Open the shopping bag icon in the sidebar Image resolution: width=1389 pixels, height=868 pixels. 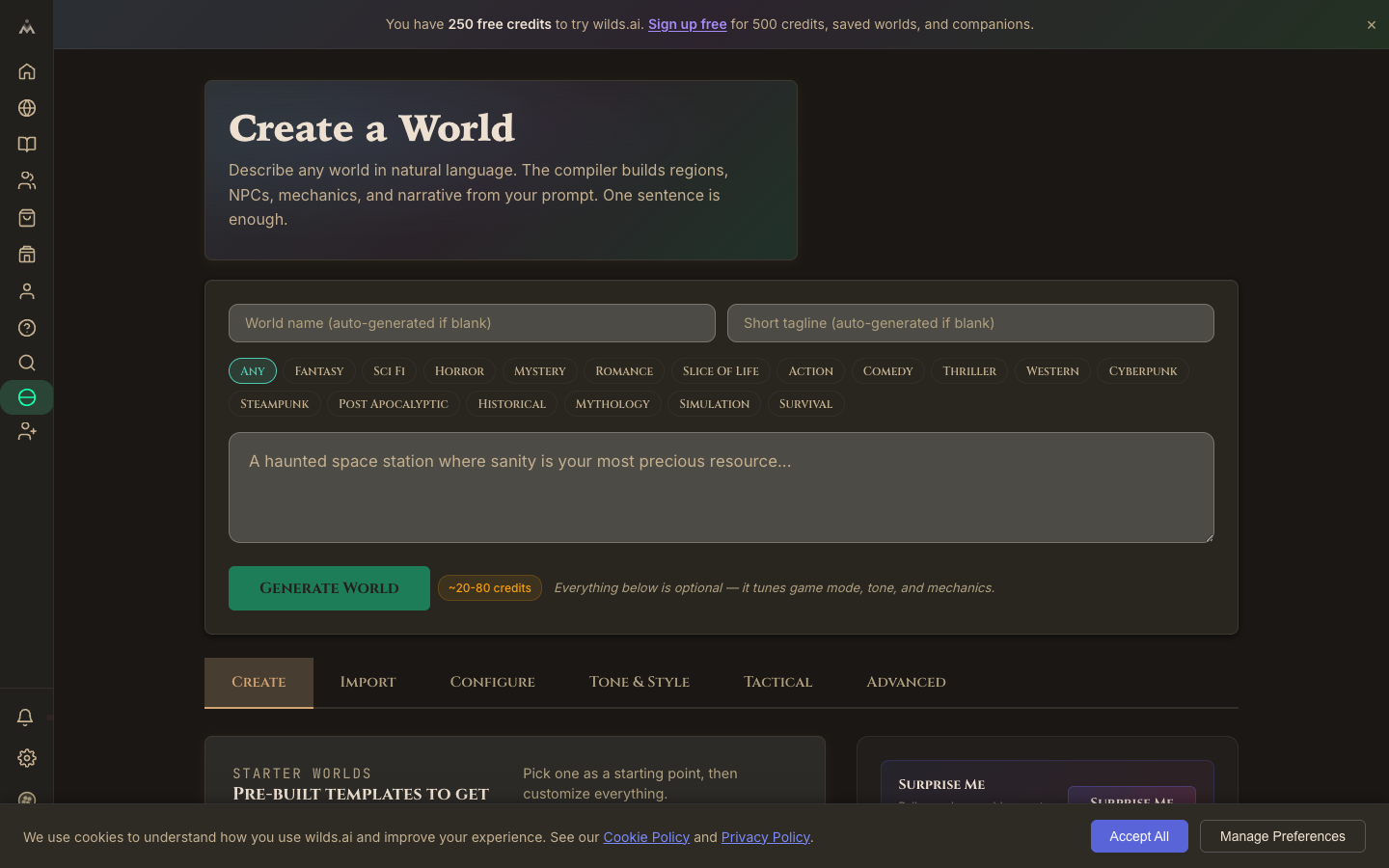(27, 218)
